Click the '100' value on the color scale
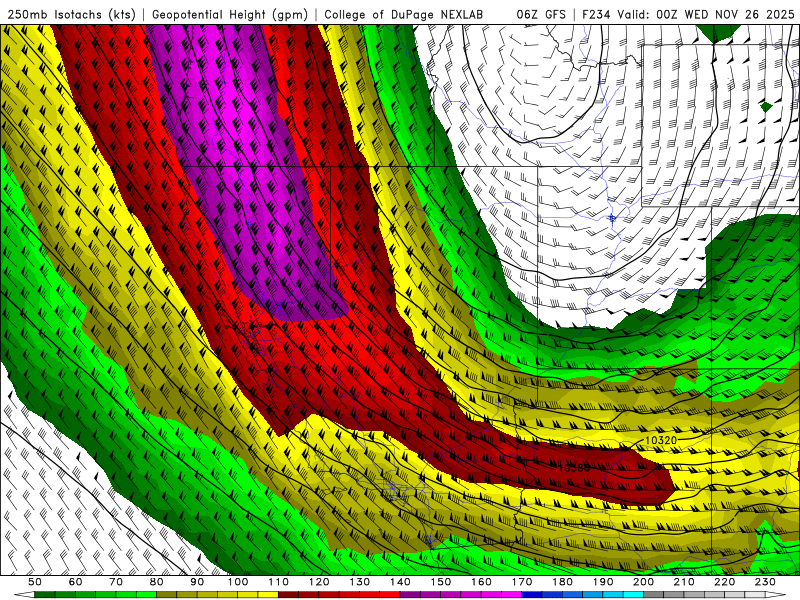The width and height of the screenshot is (800, 600). tap(238, 582)
